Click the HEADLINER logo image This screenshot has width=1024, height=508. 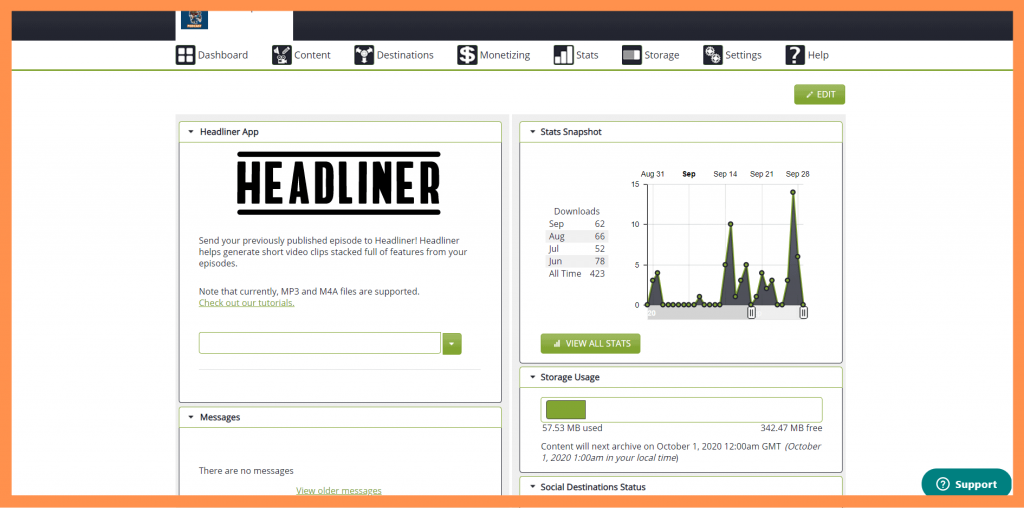pyautogui.click(x=339, y=183)
